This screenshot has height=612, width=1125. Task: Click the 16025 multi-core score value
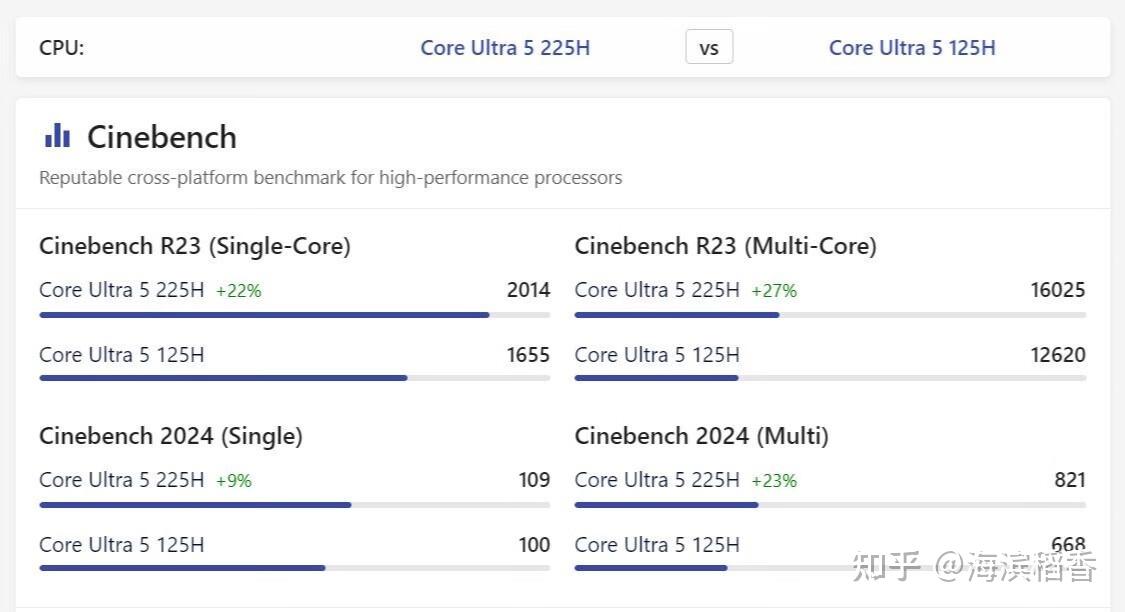(1057, 290)
